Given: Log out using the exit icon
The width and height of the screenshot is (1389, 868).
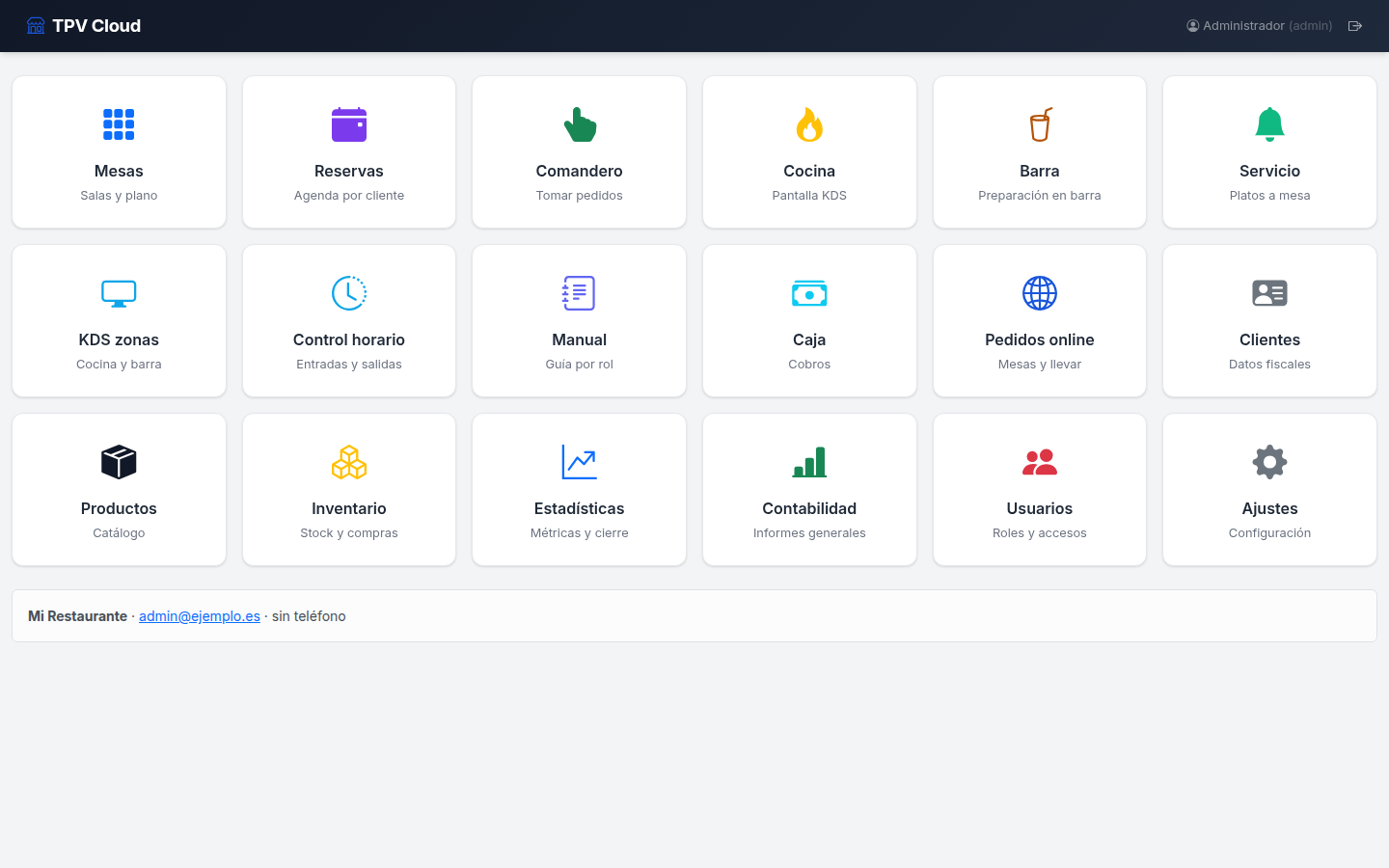Looking at the screenshot, I should [1355, 26].
